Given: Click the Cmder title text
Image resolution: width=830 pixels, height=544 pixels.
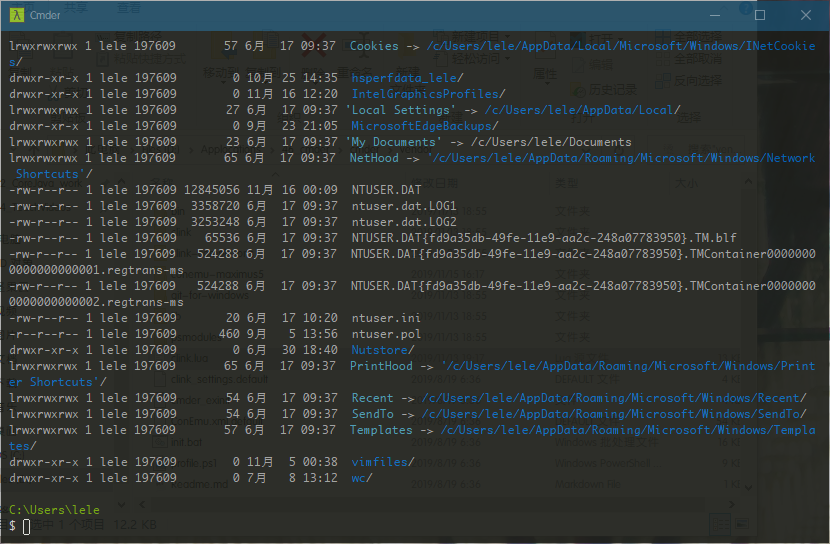Looking at the screenshot, I should pyautogui.click(x=46, y=15).
